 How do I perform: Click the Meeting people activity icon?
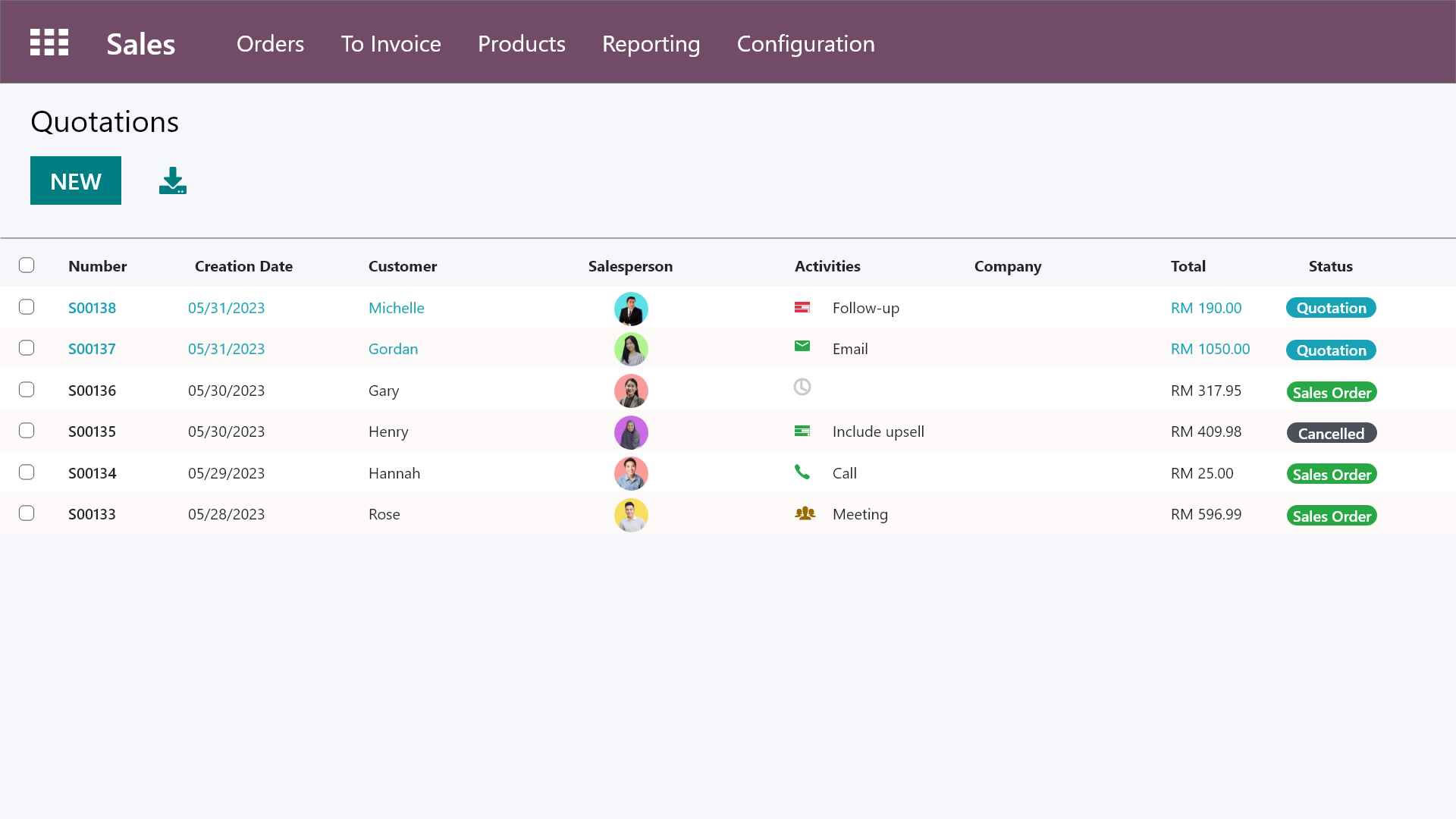805,513
